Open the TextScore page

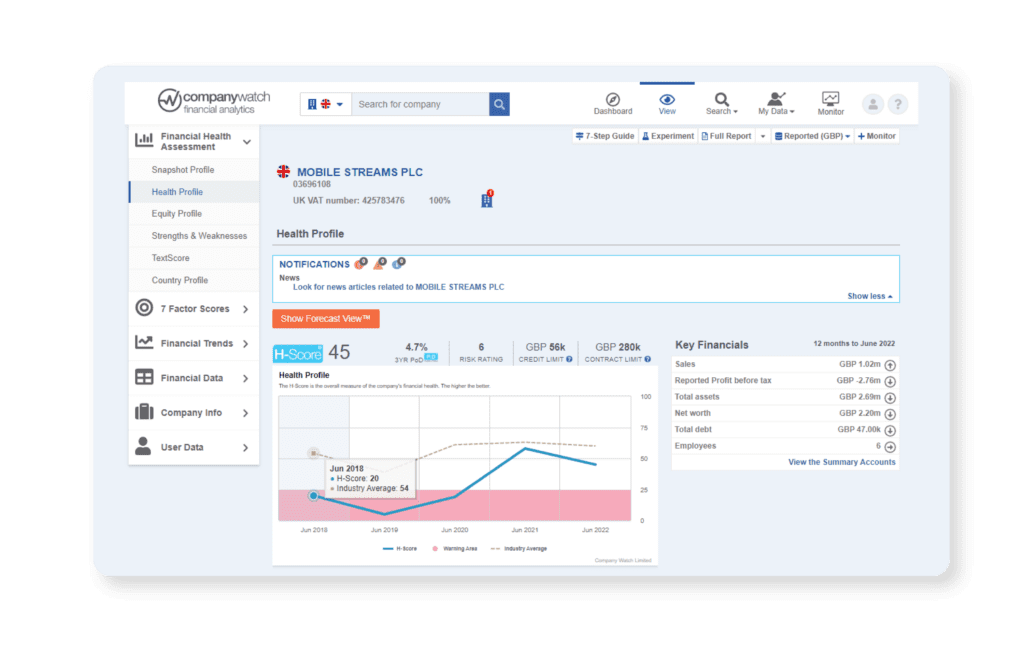[x=170, y=258]
